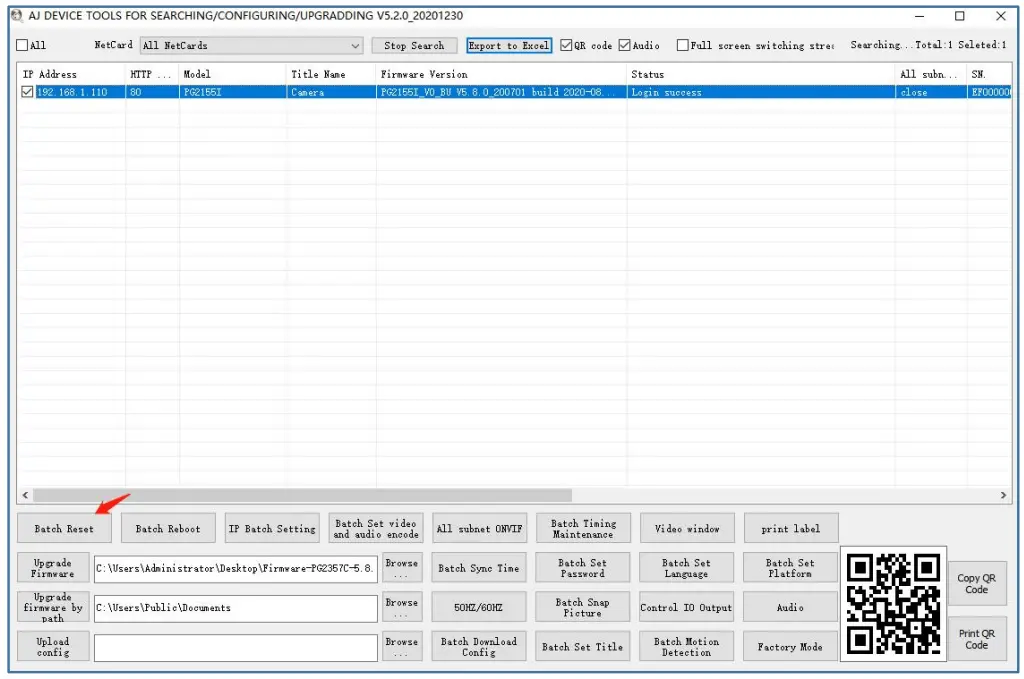
Task: Select the Login success status cell
Action: [x=761, y=92]
